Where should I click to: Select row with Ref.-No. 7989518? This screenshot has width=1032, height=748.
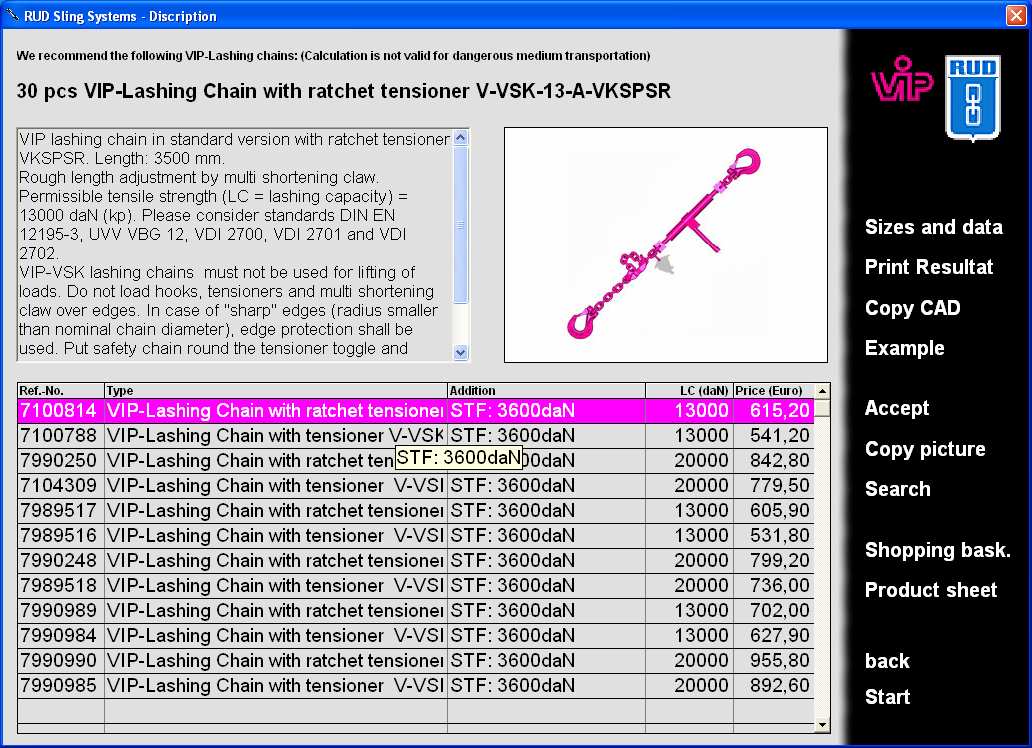click(x=416, y=586)
